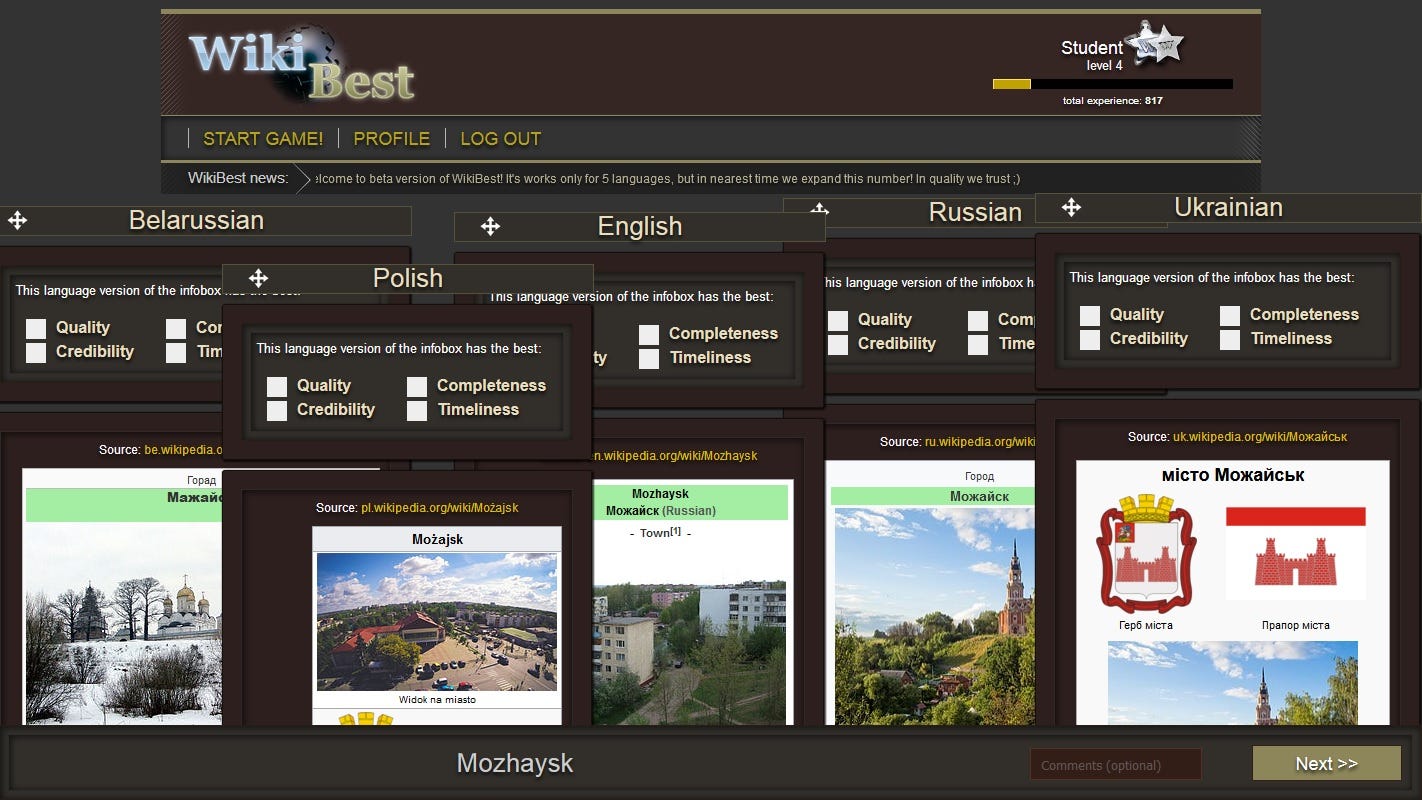Select LOG OUT in the menu
The image size is (1422, 800).
500,139
